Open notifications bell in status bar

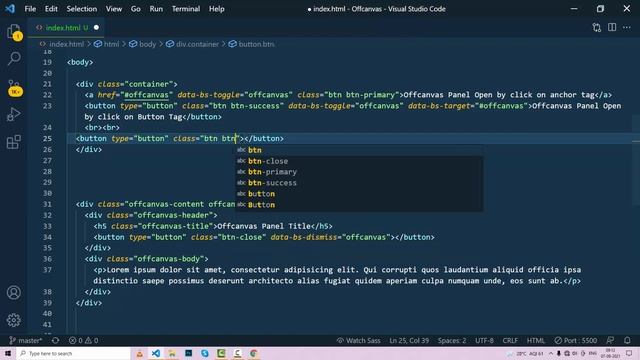(x=627, y=340)
